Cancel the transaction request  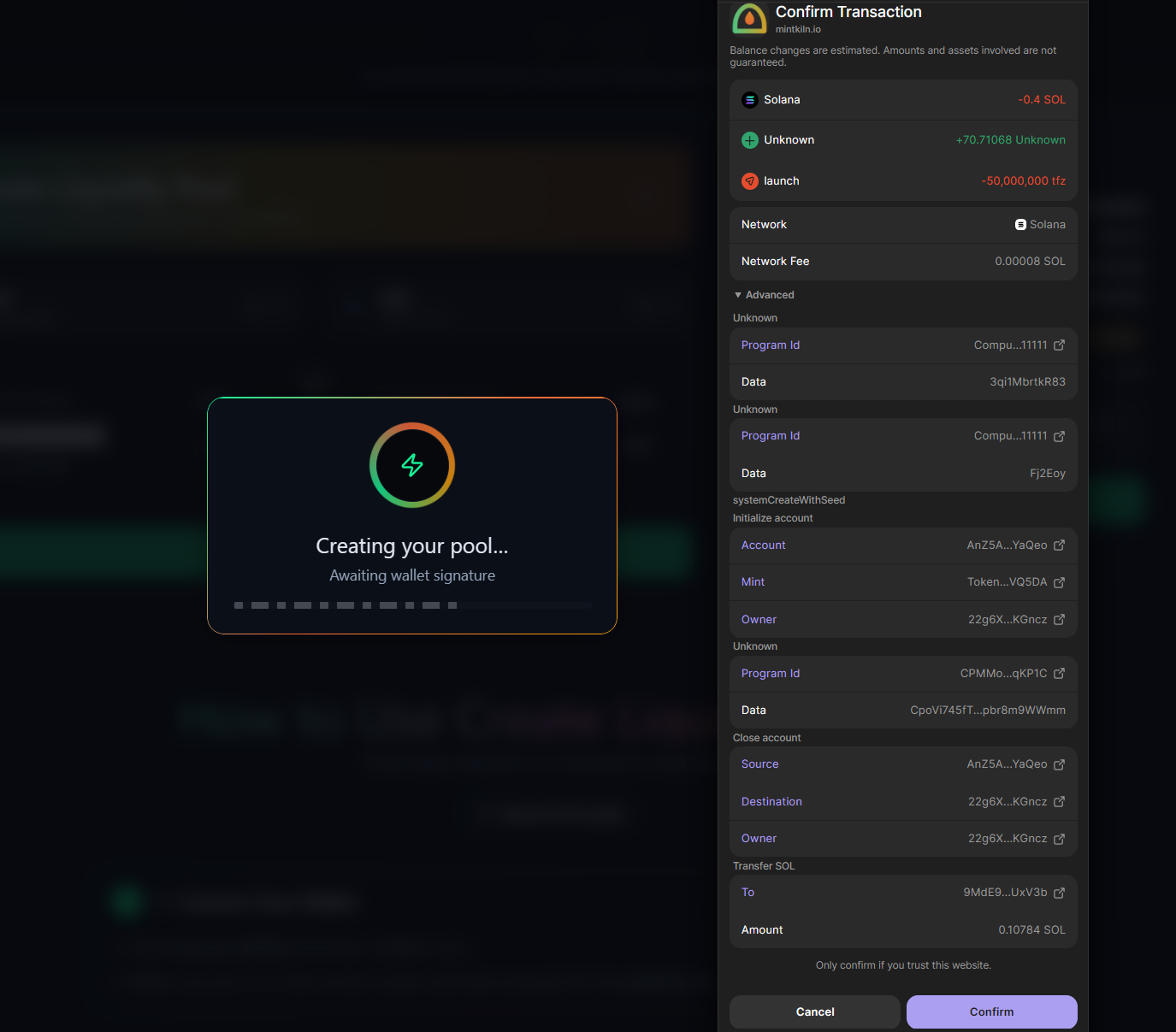click(814, 1011)
